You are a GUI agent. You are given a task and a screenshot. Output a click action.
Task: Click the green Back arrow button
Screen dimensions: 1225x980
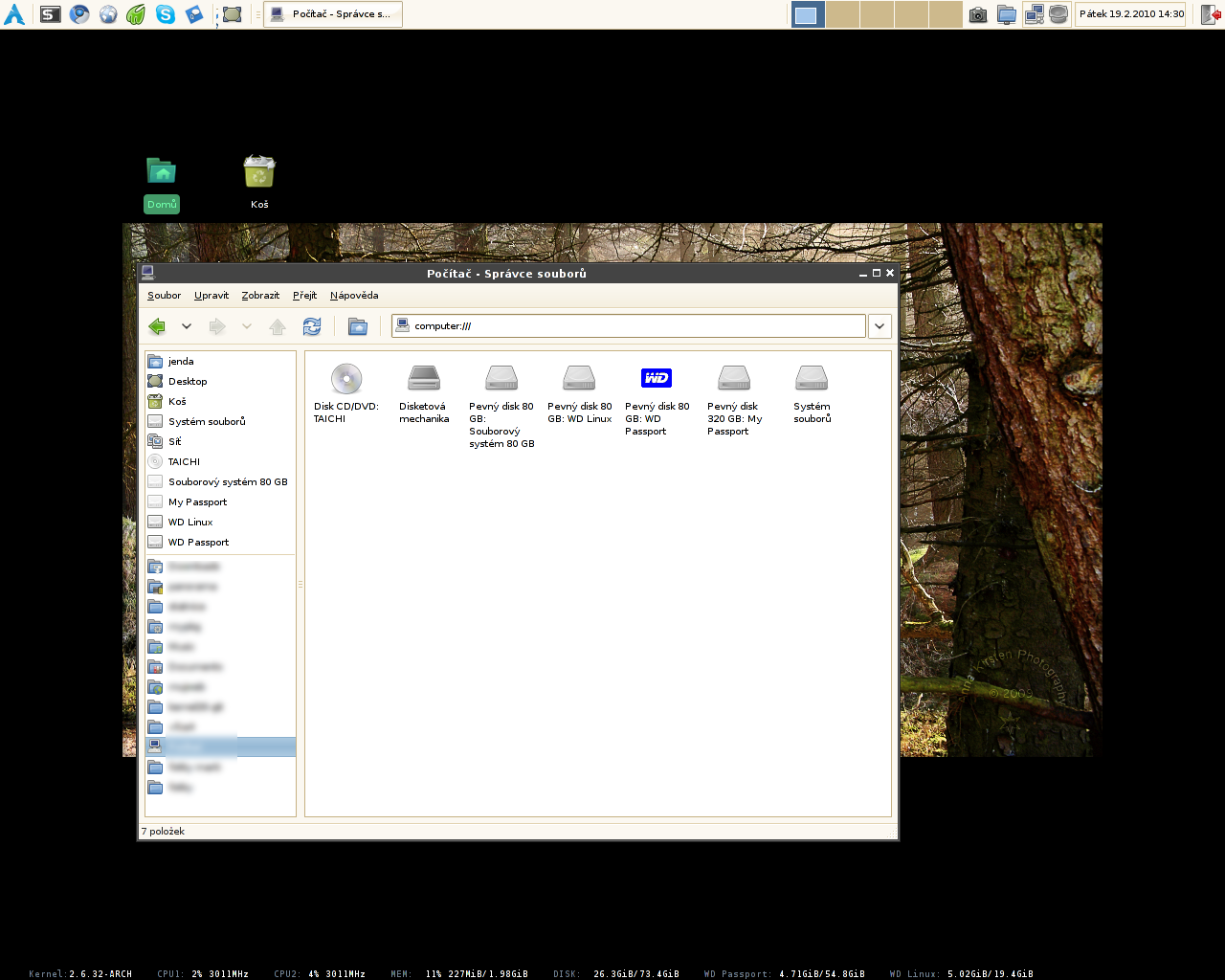[x=157, y=326]
